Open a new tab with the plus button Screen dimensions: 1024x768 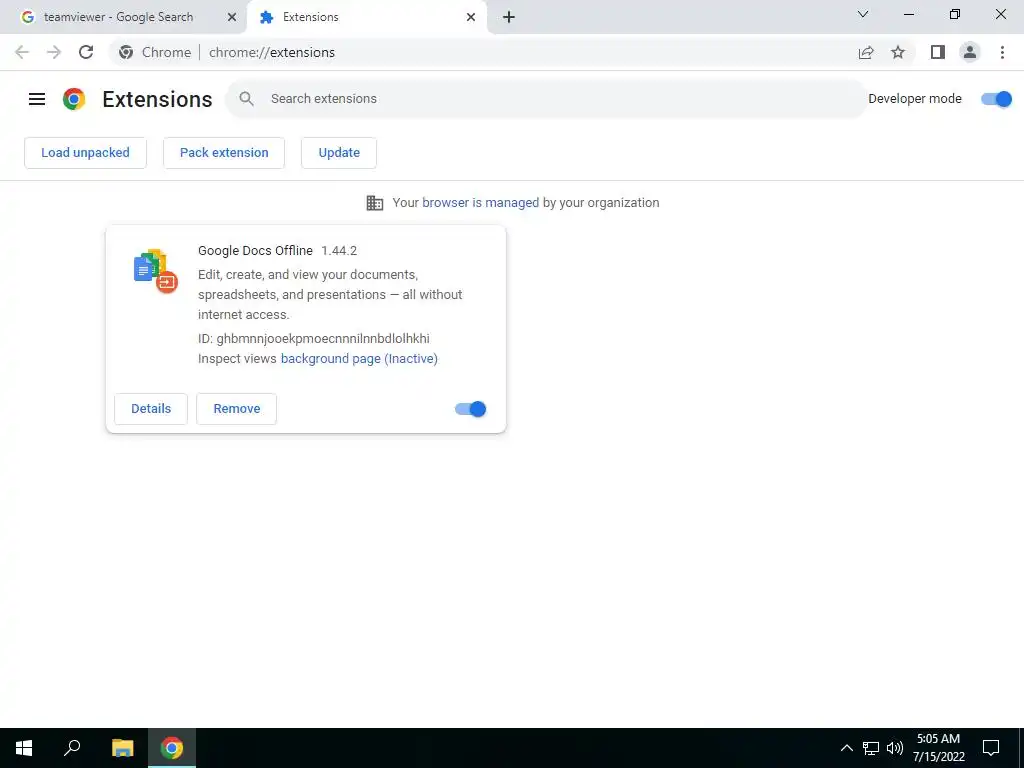click(x=509, y=17)
